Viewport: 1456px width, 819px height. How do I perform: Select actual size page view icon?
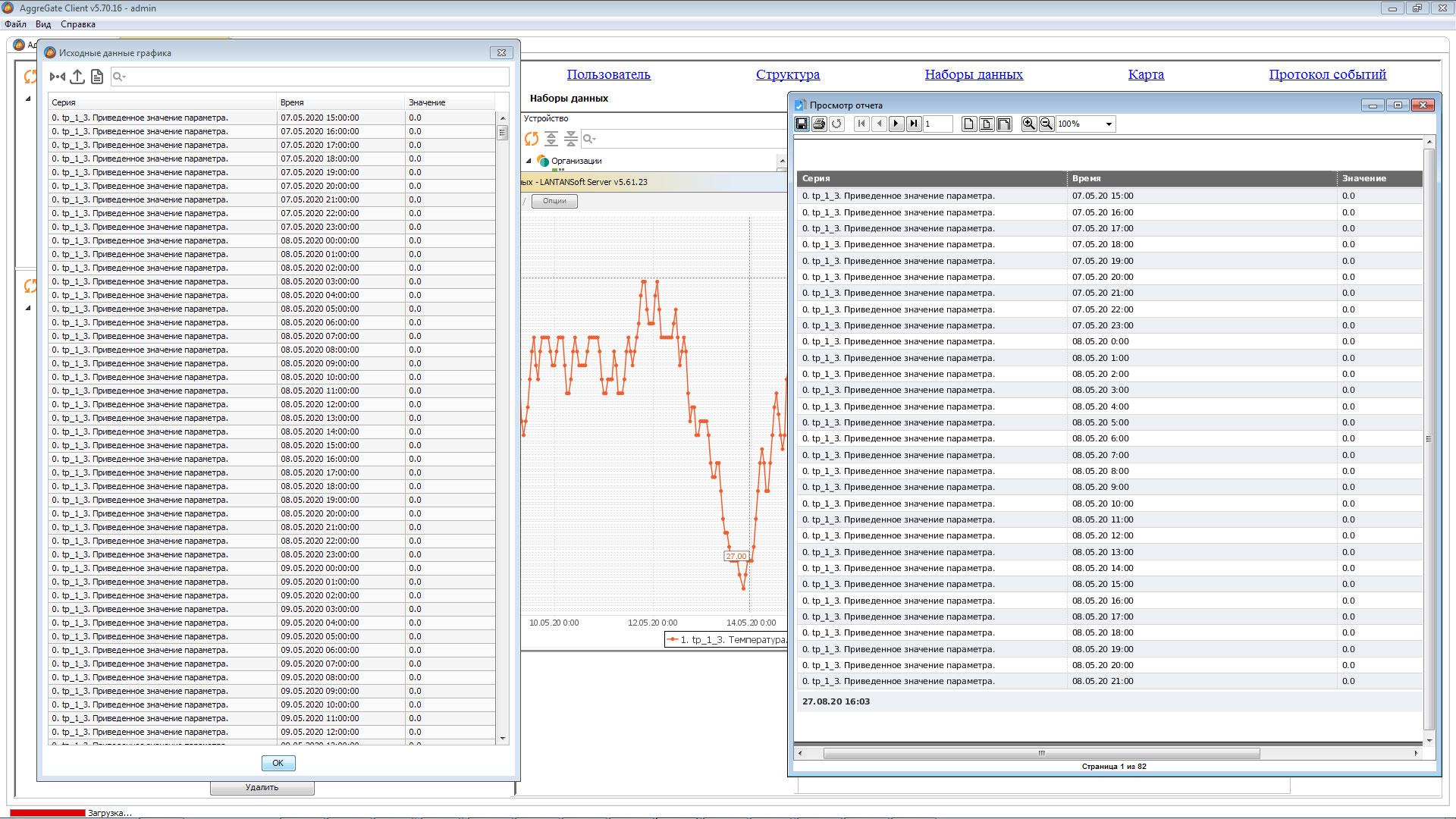point(969,124)
